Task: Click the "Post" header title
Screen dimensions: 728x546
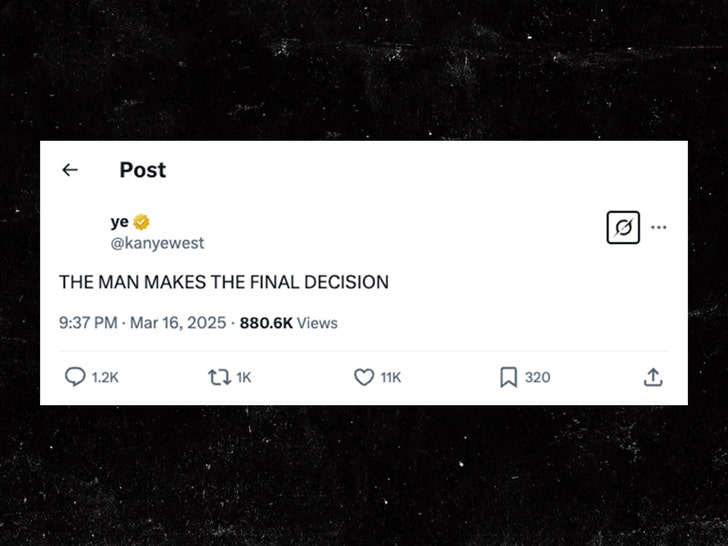Action: coord(143,170)
